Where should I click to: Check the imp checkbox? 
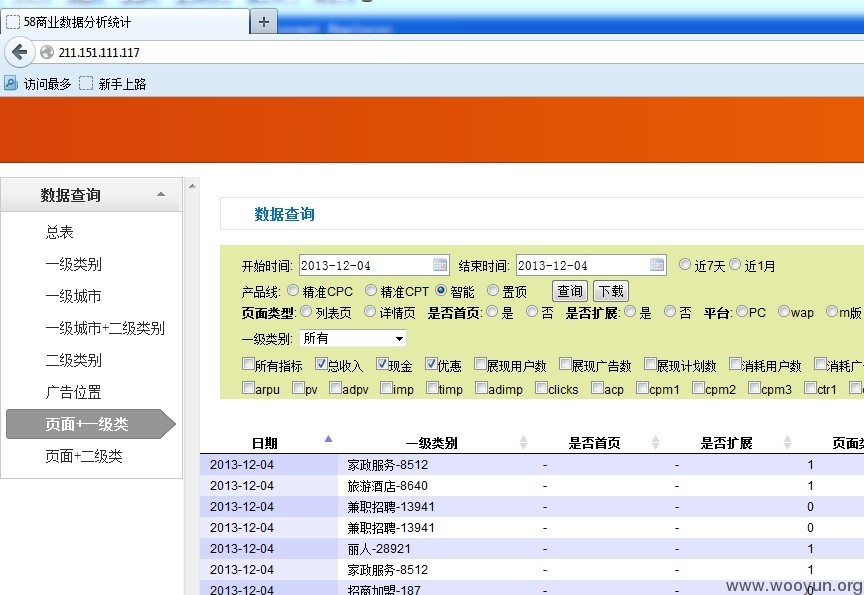386,388
